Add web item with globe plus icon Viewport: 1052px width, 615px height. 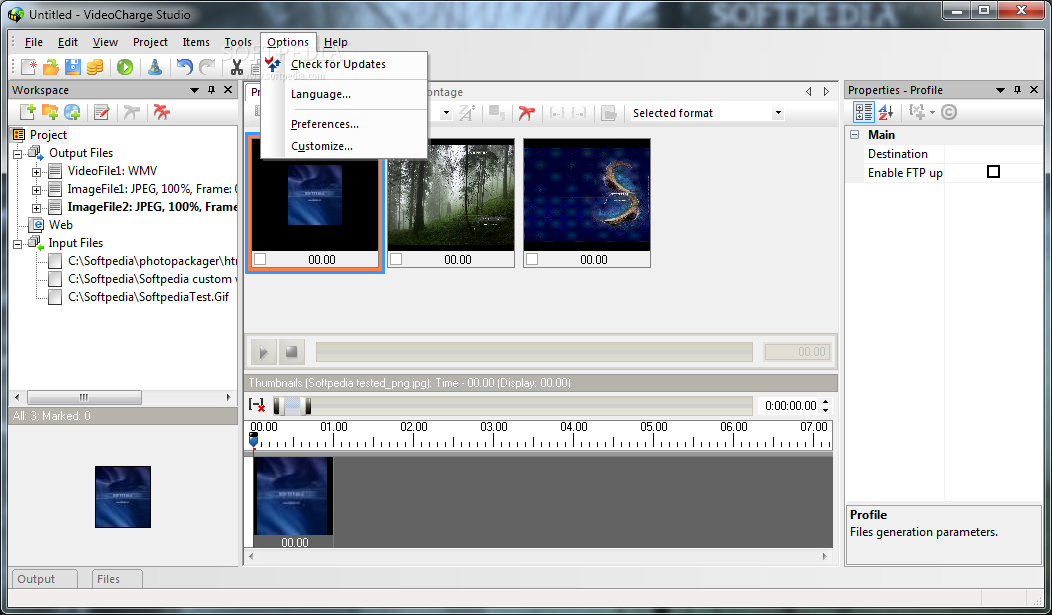[x=72, y=112]
